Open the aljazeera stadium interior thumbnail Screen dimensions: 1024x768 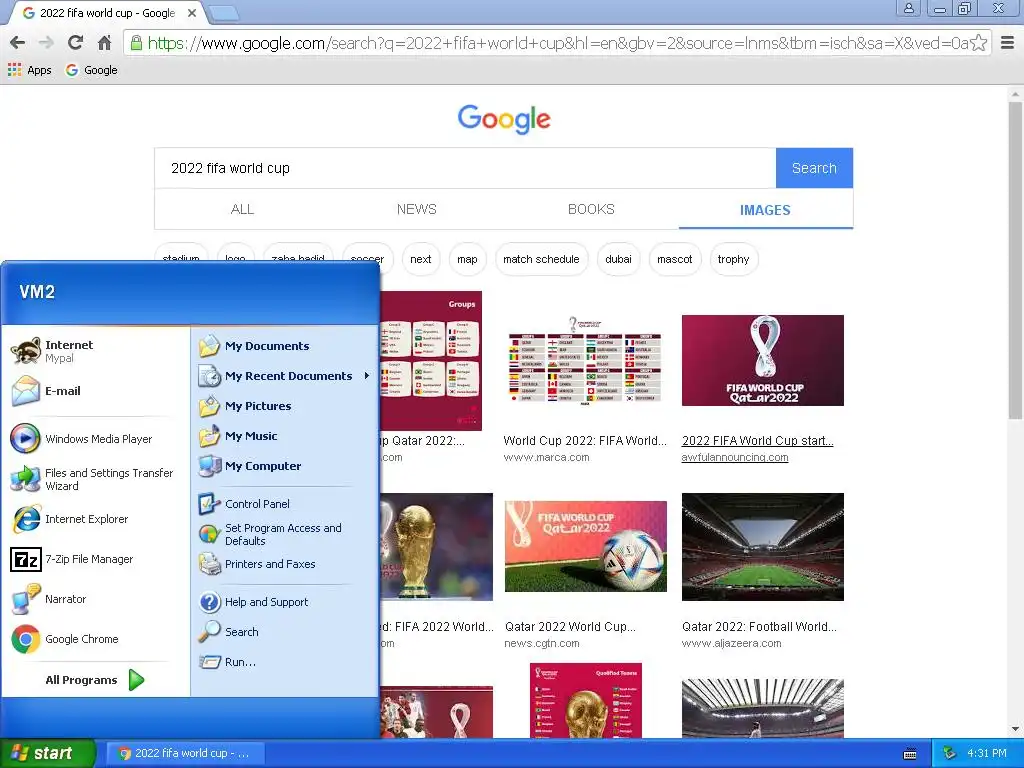click(762, 547)
